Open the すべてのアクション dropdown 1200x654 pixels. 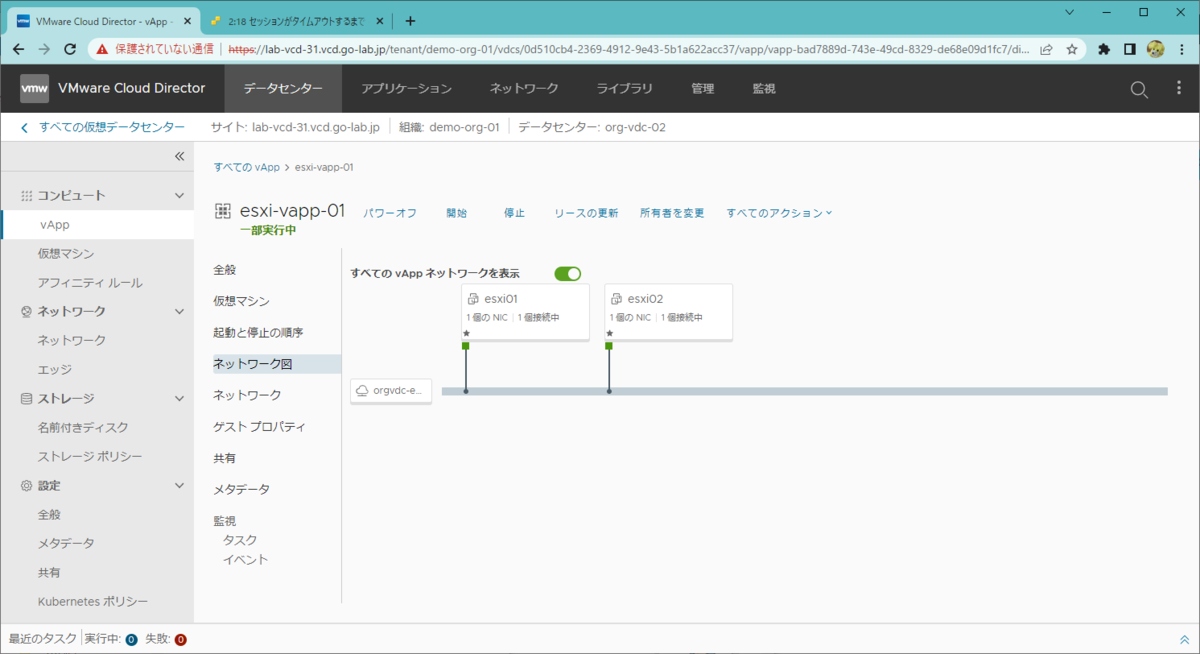(779, 213)
